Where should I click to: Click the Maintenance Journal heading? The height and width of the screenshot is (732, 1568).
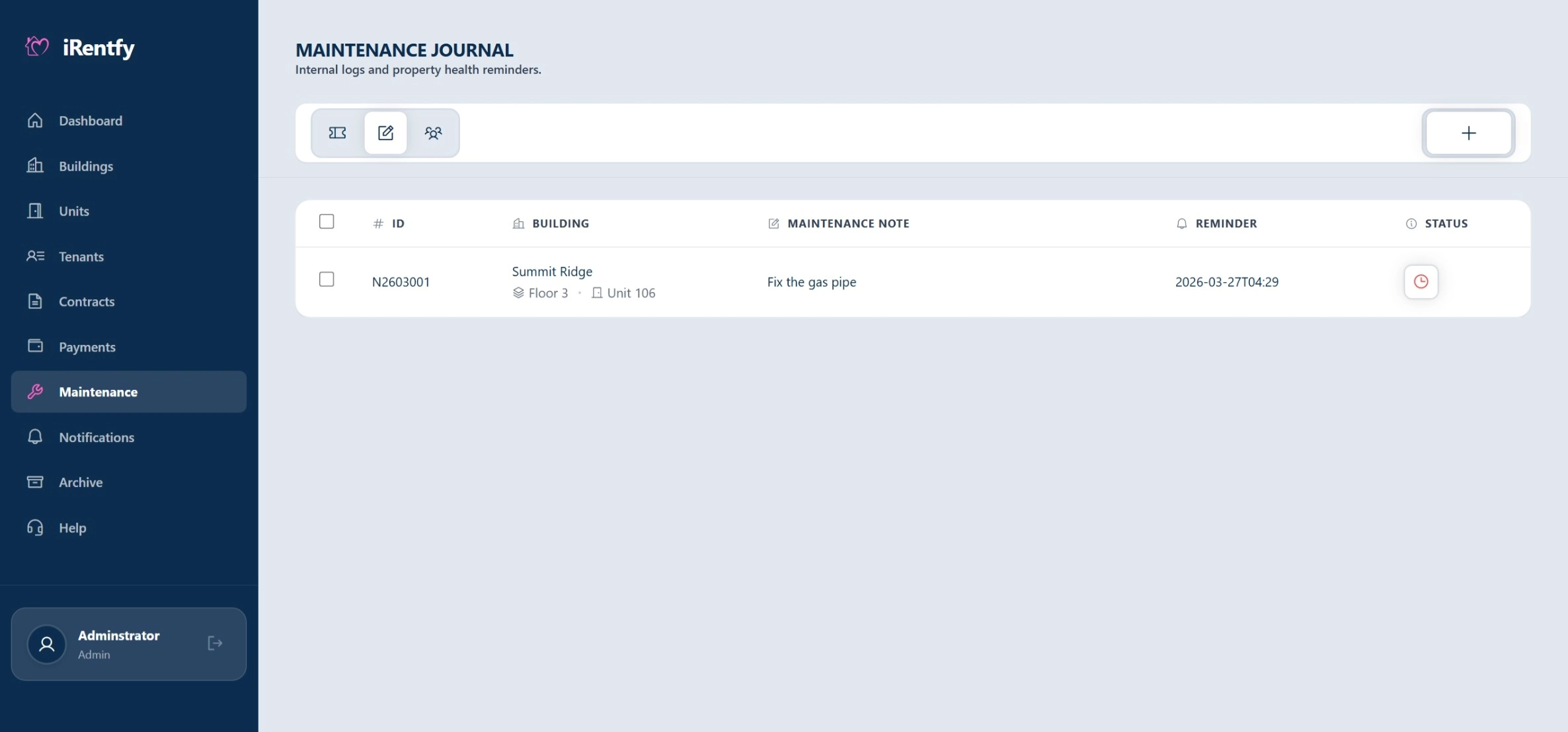(x=404, y=50)
